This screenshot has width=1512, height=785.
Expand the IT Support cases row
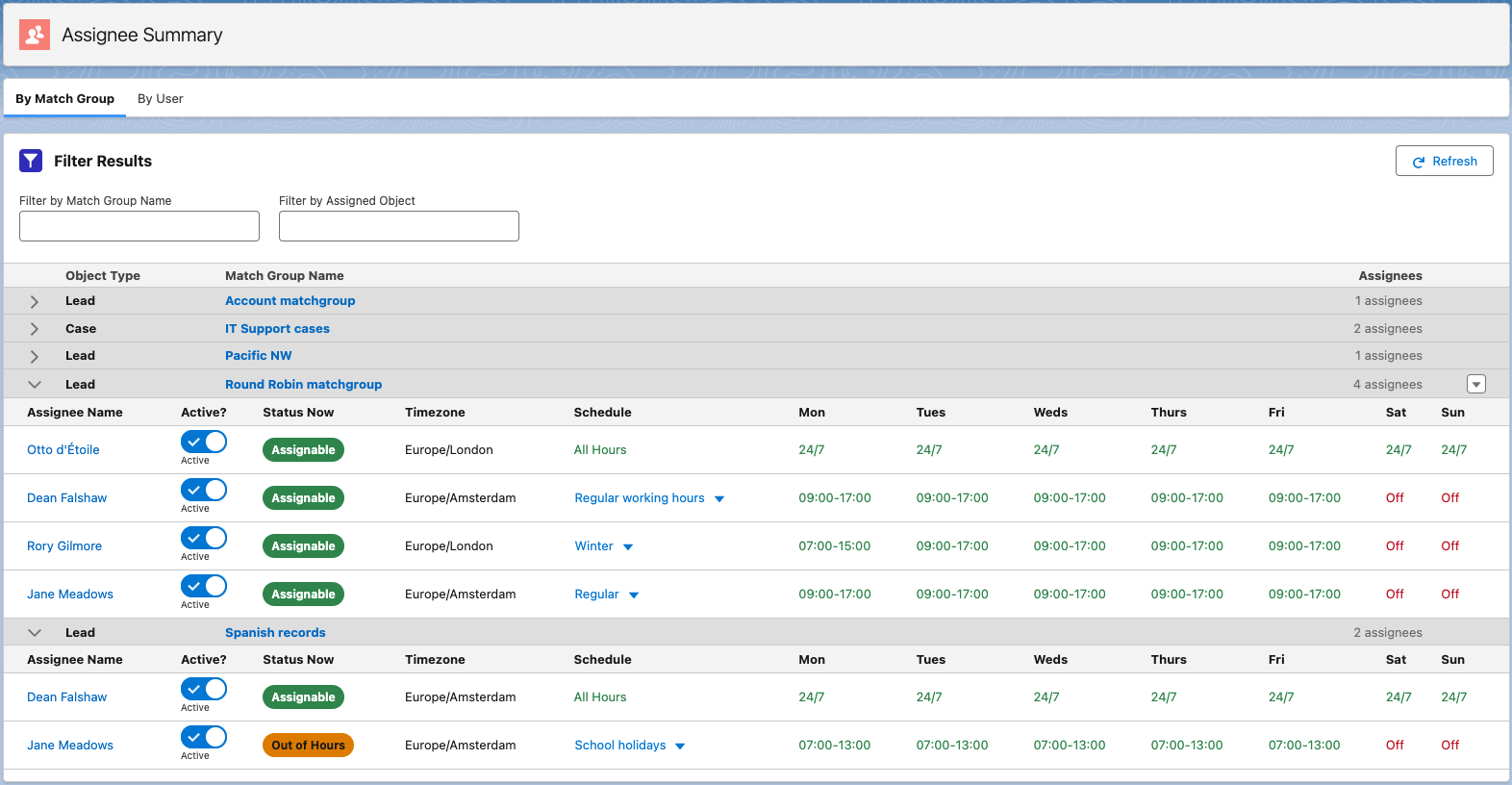[x=35, y=329]
